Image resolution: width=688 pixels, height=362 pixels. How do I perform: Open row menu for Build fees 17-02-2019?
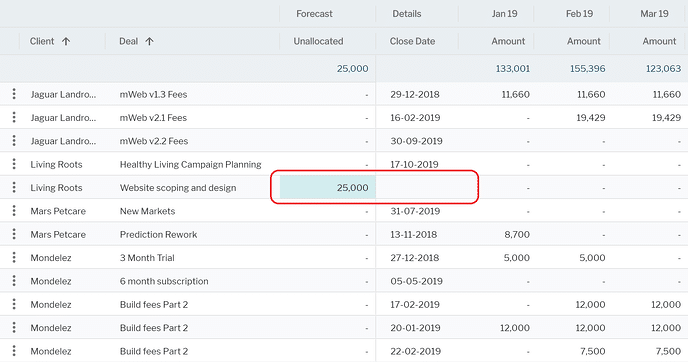coord(14,304)
